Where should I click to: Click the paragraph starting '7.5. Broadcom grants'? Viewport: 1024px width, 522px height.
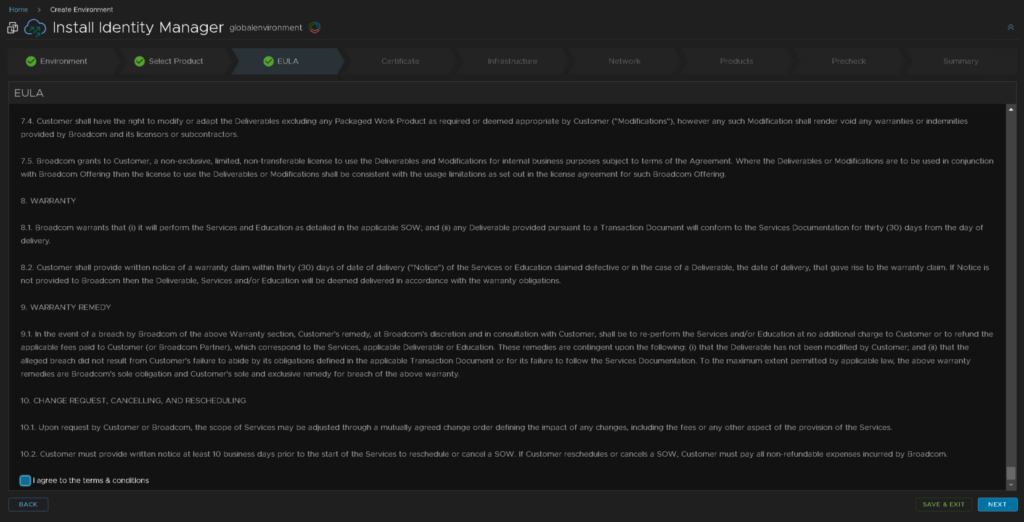click(x=507, y=168)
